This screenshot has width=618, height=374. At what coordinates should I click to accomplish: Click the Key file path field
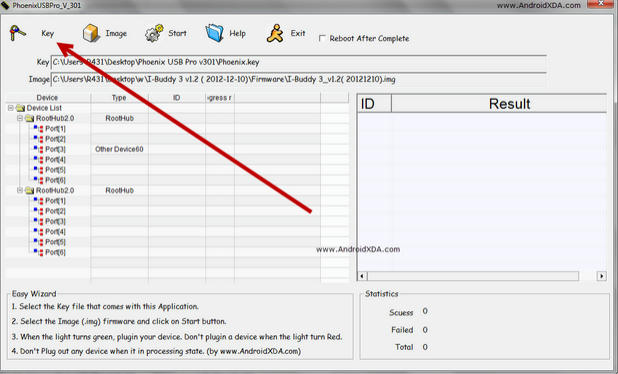click(298, 62)
